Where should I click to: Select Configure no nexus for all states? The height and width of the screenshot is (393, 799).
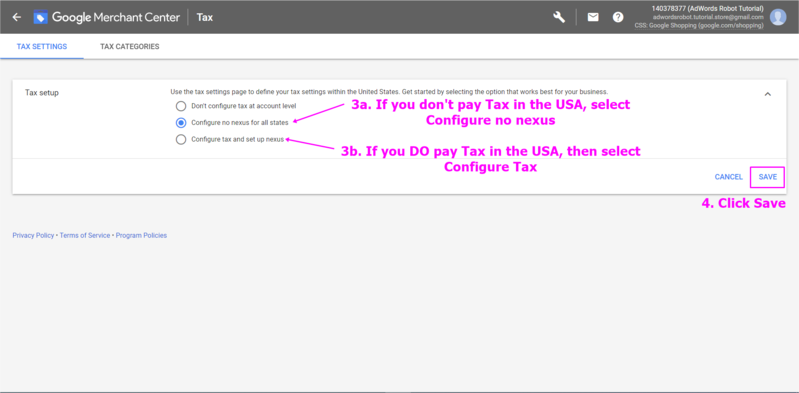pyautogui.click(x=181, y=122)
